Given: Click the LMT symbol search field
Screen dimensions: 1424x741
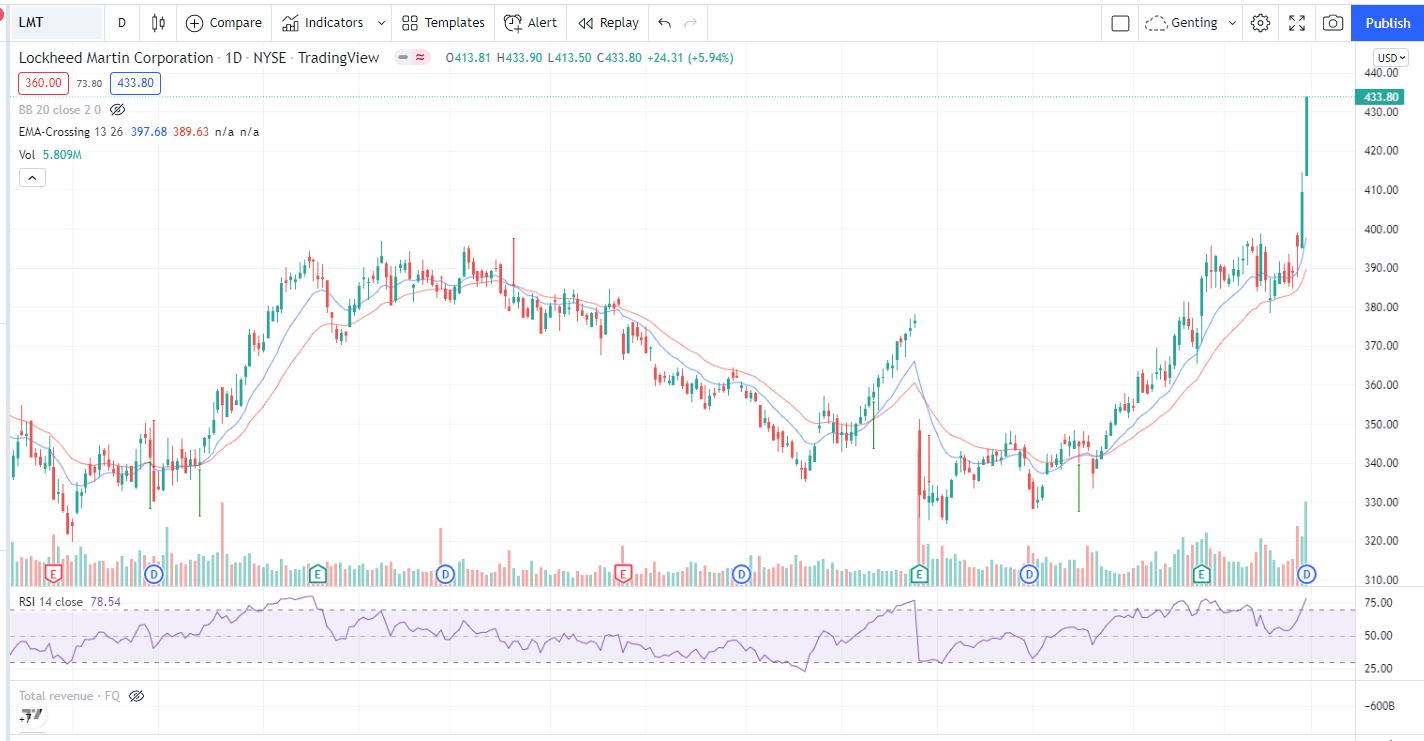Looking at the screenshot, I should click(56, 23).
